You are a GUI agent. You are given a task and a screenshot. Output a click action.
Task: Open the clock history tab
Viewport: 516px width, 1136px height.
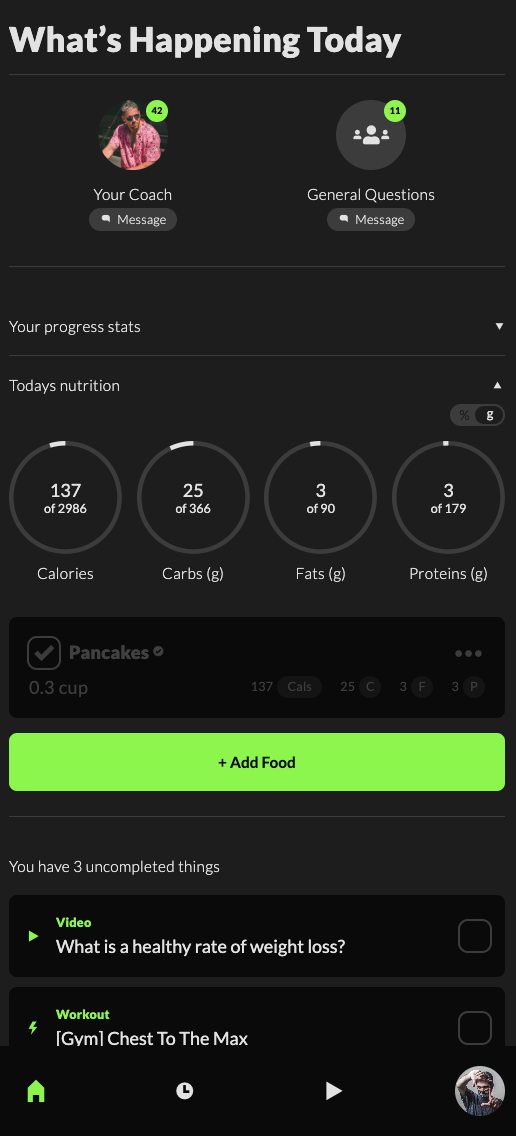[185, 1090]
